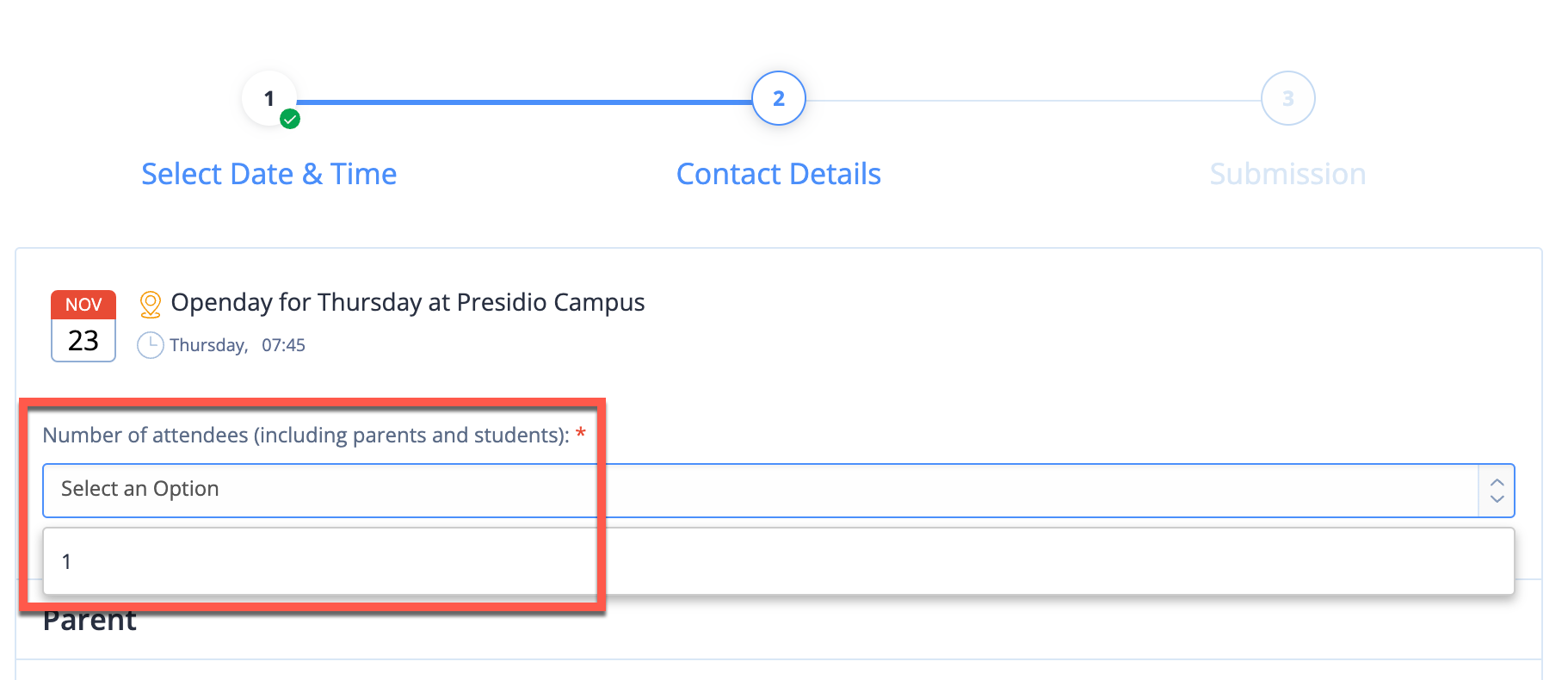
Task: Click the Openday for Thursday at Presidio Campus title
Action: [408, 303]
